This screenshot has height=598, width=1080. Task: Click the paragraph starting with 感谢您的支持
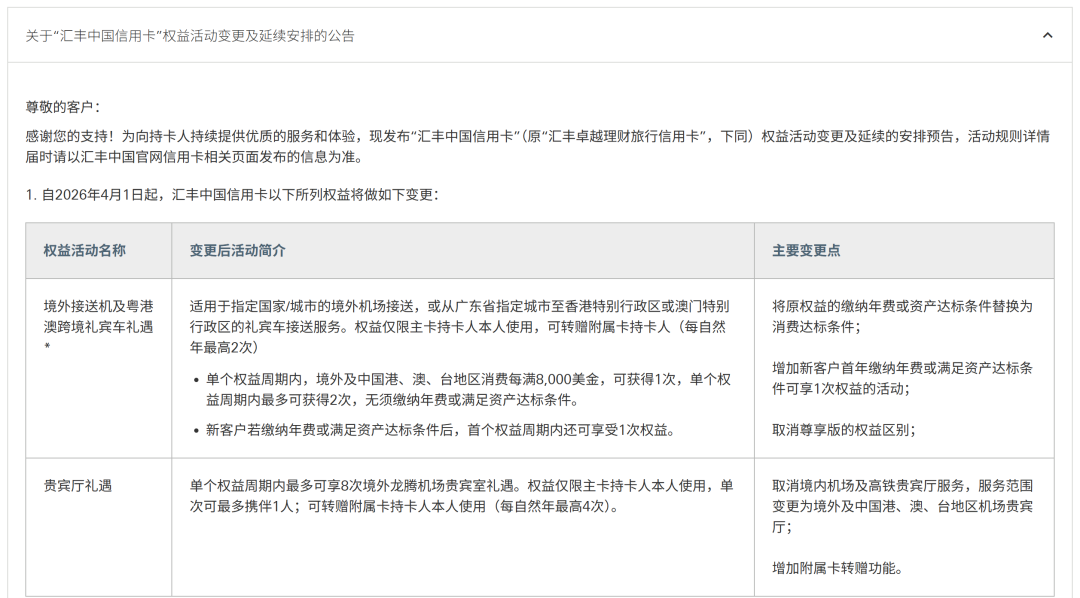click(537, 147)
